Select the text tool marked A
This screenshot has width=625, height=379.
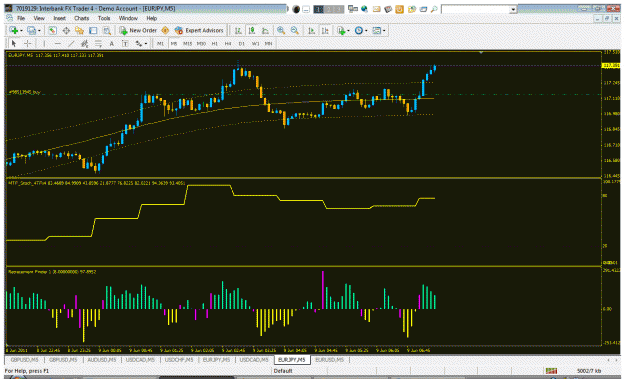(112, 43)
